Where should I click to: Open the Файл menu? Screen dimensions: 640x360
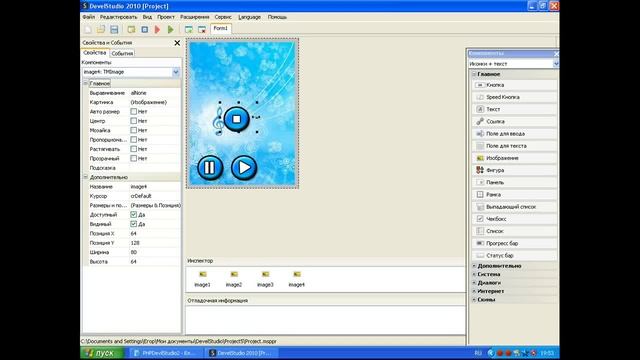coord(89,17)
